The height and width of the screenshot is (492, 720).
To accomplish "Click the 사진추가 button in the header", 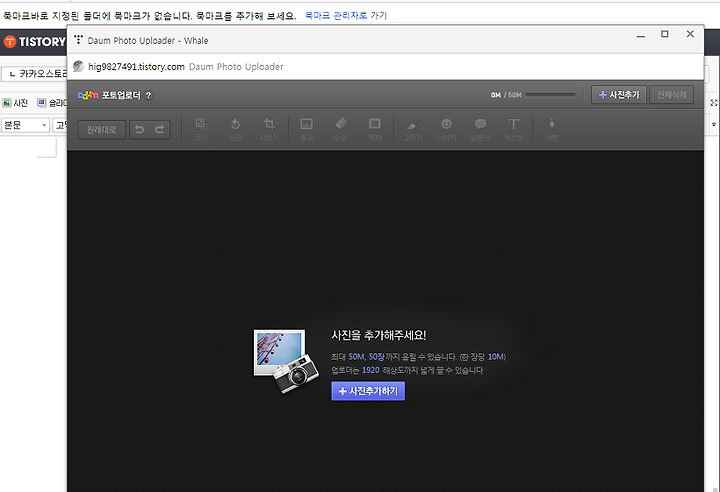I will 619,95.
